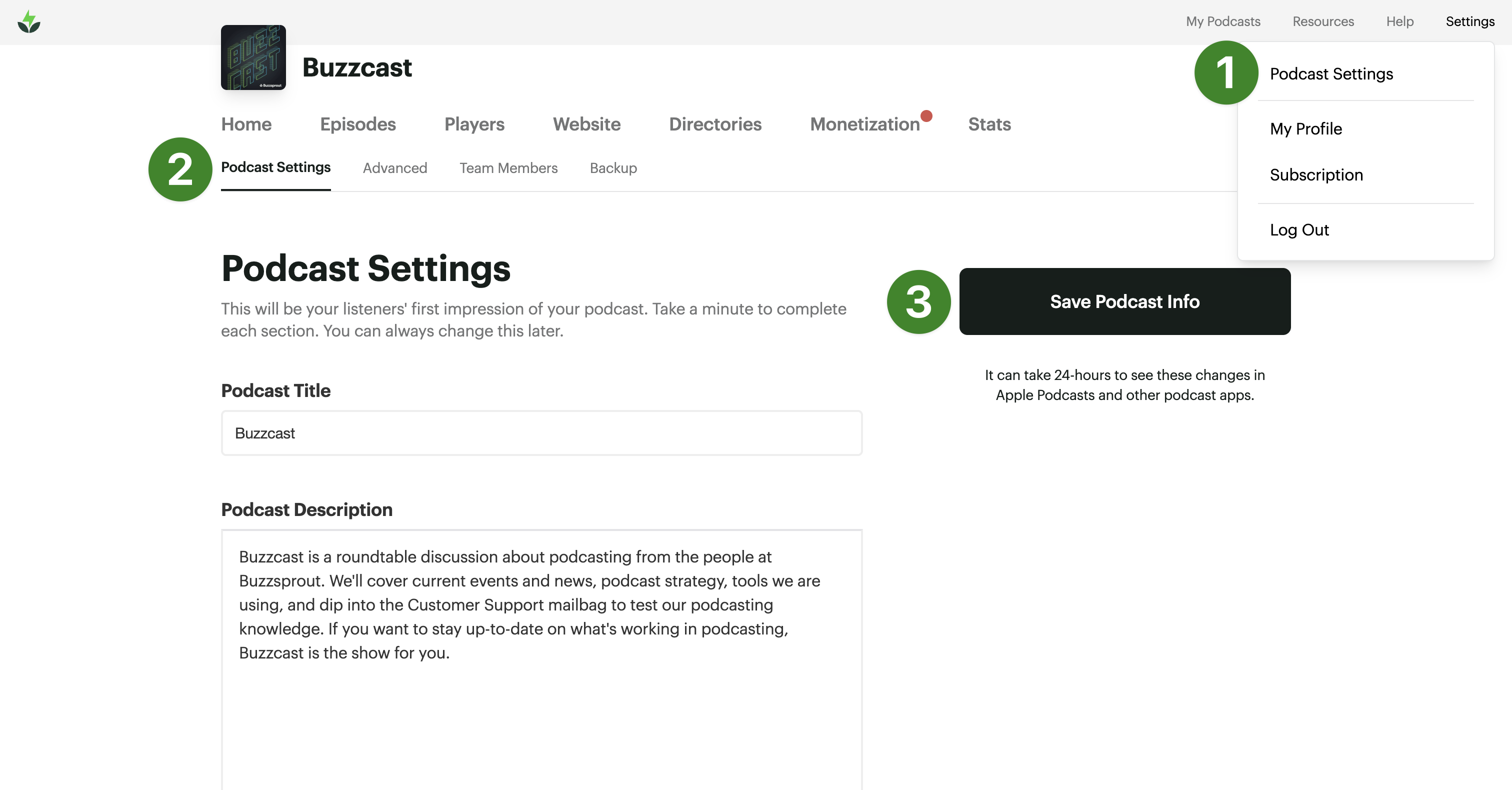Click the red Monetization notification dot
This screenshot has width=1512, height=790.
926,116
